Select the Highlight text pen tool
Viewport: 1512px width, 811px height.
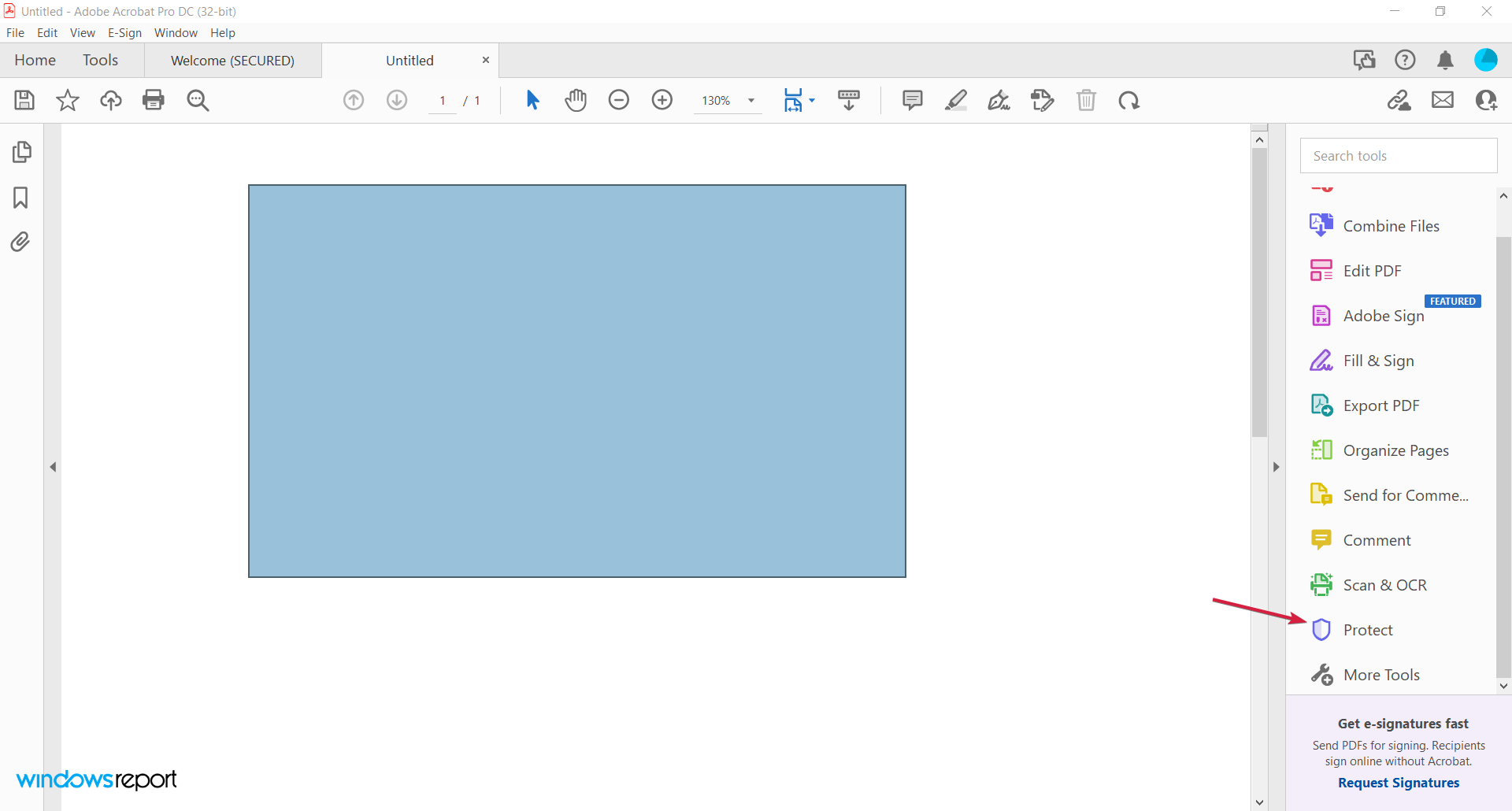pos(956,100)
